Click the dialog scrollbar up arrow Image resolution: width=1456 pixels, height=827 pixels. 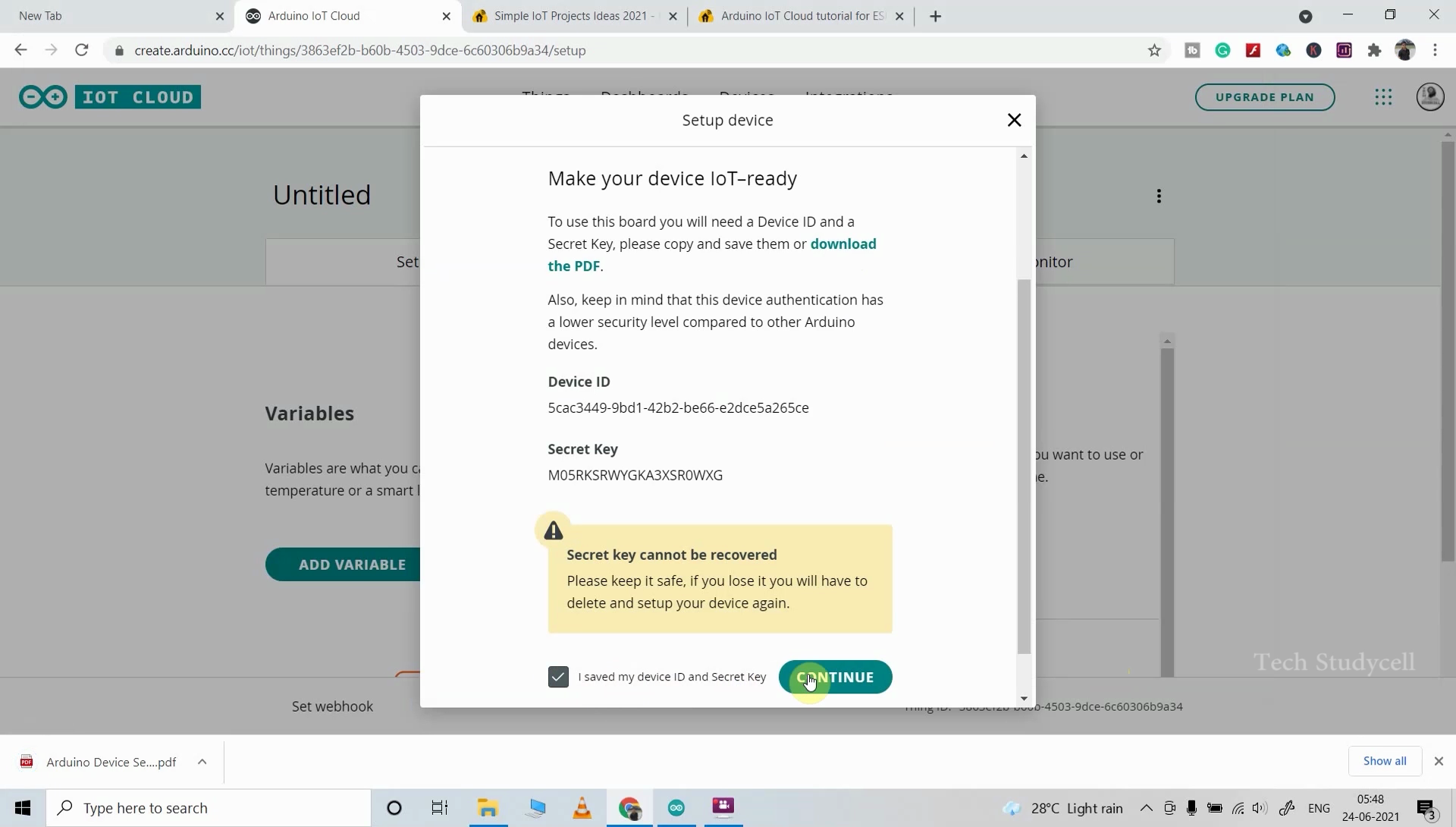(x=1024, y=156)
